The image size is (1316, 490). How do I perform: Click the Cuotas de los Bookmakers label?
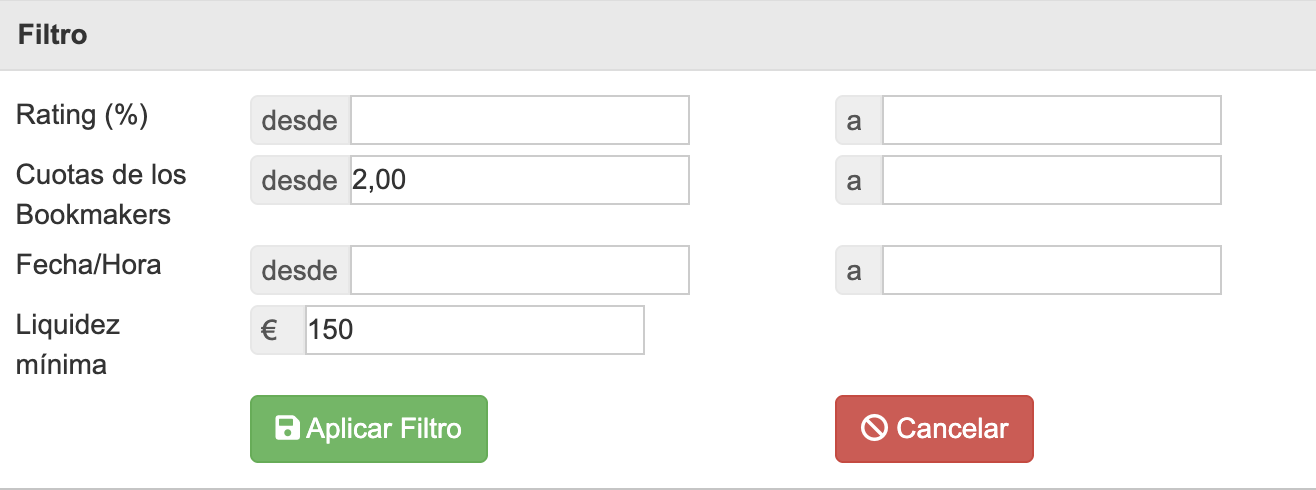pos(101,194)
